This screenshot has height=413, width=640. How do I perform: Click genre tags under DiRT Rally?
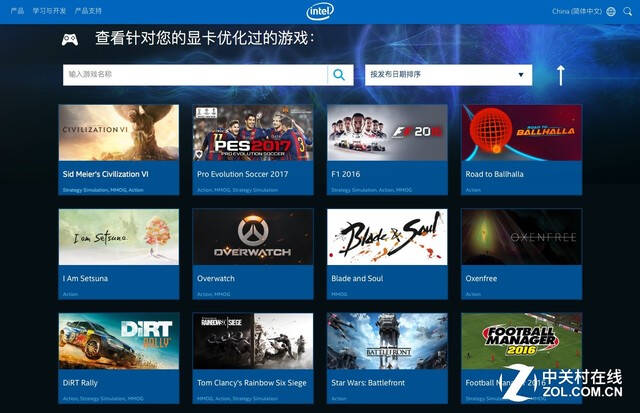pyautogui.click(x=103, y=399)
